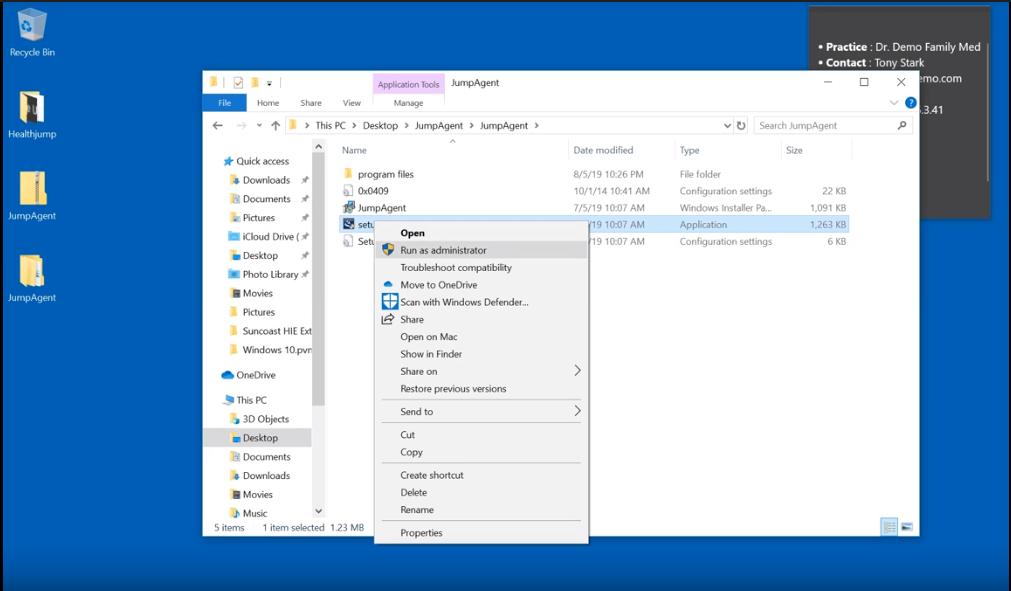Choose Create shortcut
The height and width of the screenshot is (591, 1011).
click(x=432, y=476)
